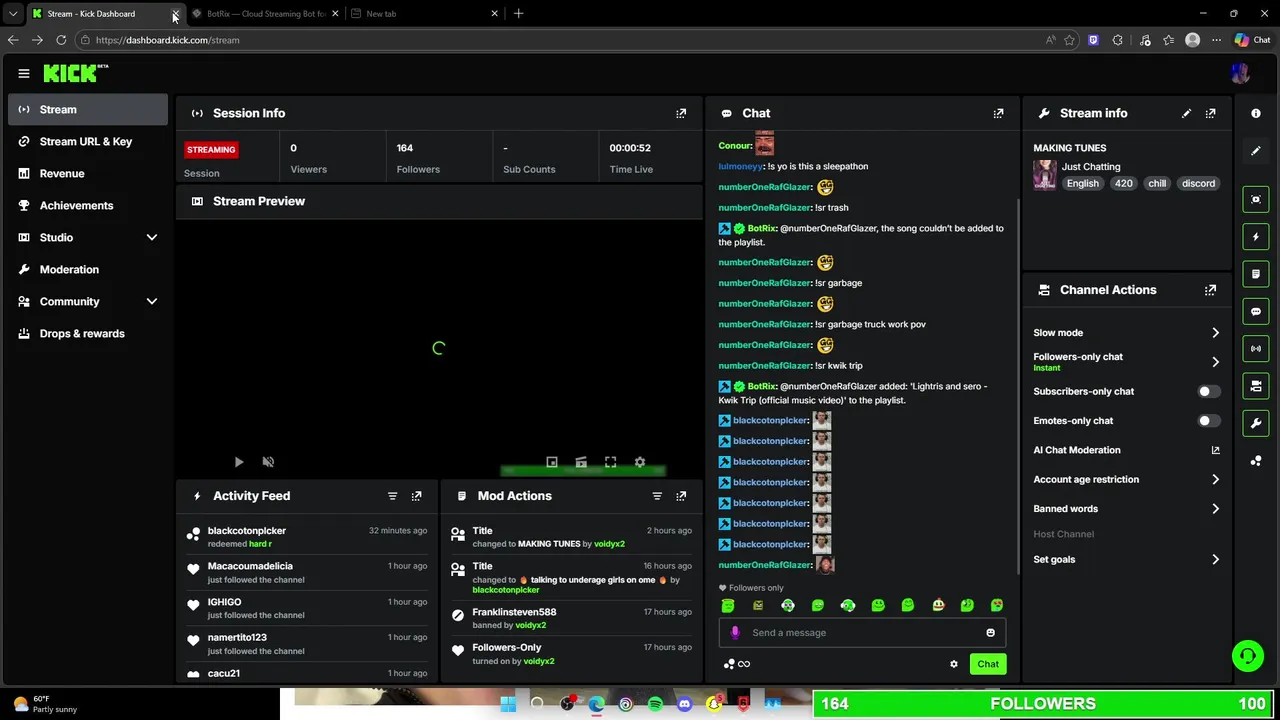Toggle the stream info wrench widget icon
Viewport: 1280px width, 720px height.
(x=1256, y=423)
